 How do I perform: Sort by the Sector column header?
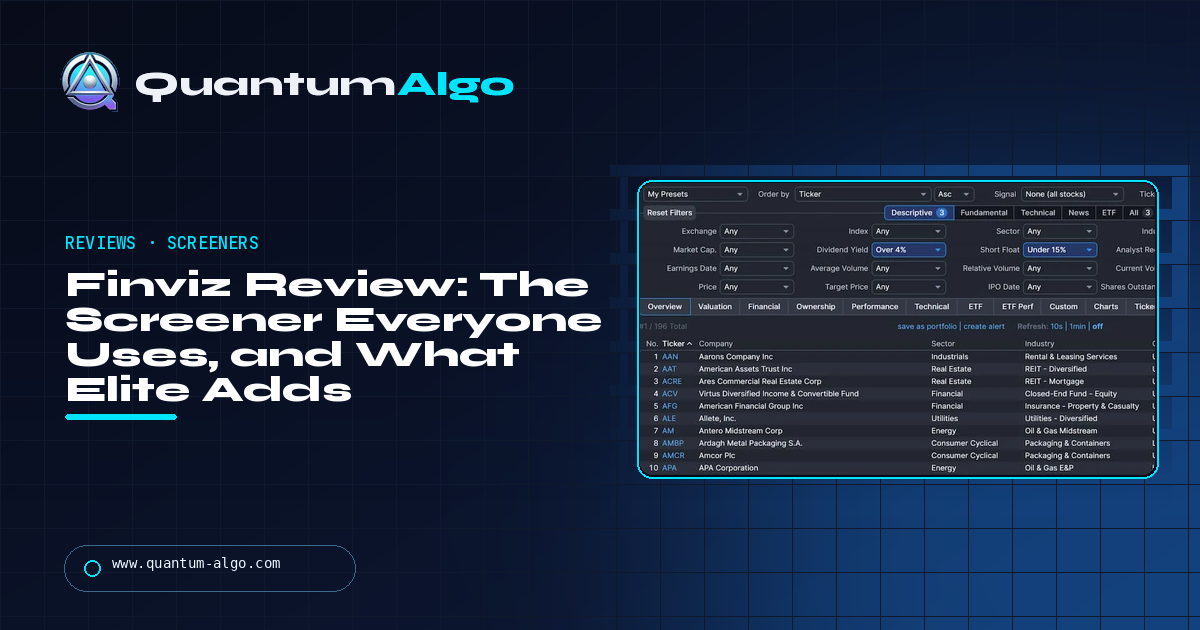[x=943, y=344]
